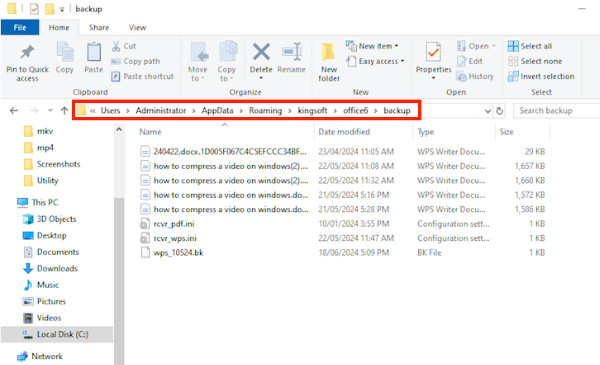
Task: Click the forward navigation arrow
Action: pos(34,111)
